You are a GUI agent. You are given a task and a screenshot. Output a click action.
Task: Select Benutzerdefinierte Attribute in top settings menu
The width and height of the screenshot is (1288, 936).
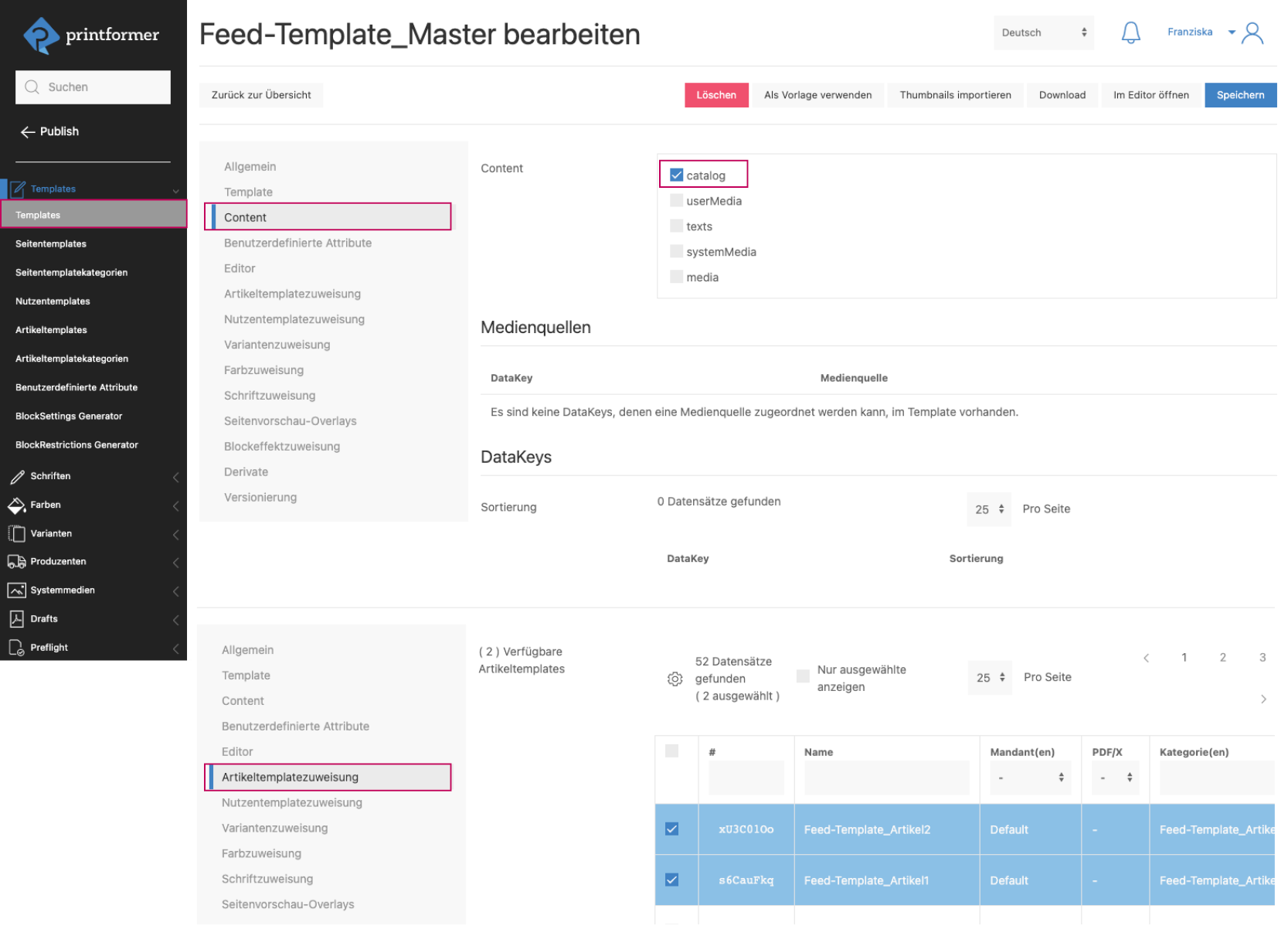(x=297, y=243)
